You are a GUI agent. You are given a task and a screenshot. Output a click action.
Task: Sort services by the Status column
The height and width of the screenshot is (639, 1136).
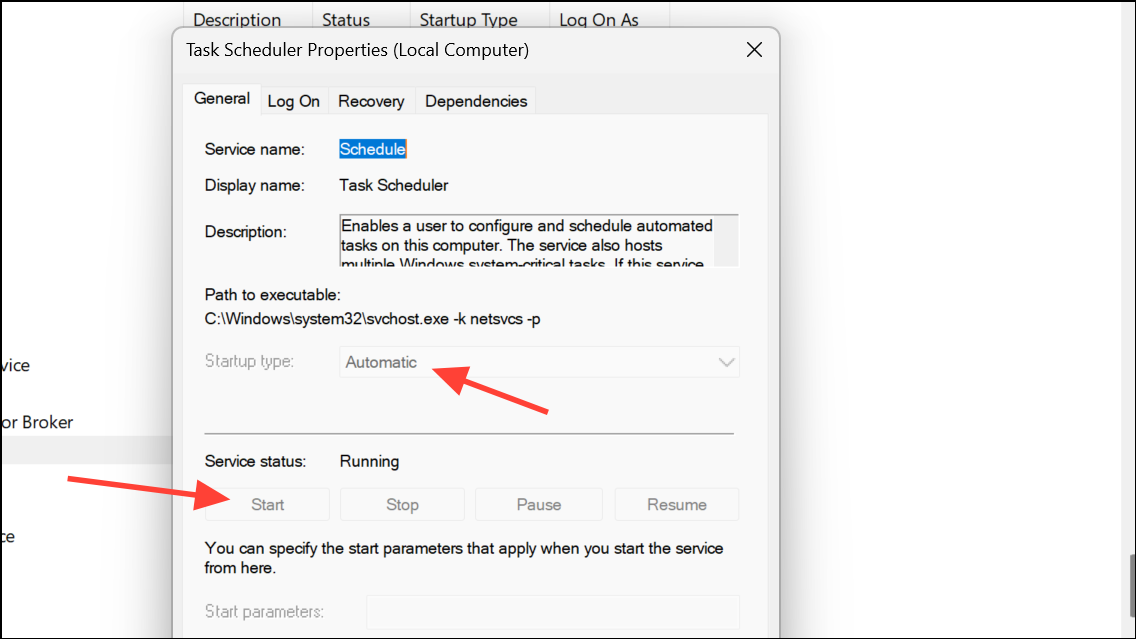(345, 18)
